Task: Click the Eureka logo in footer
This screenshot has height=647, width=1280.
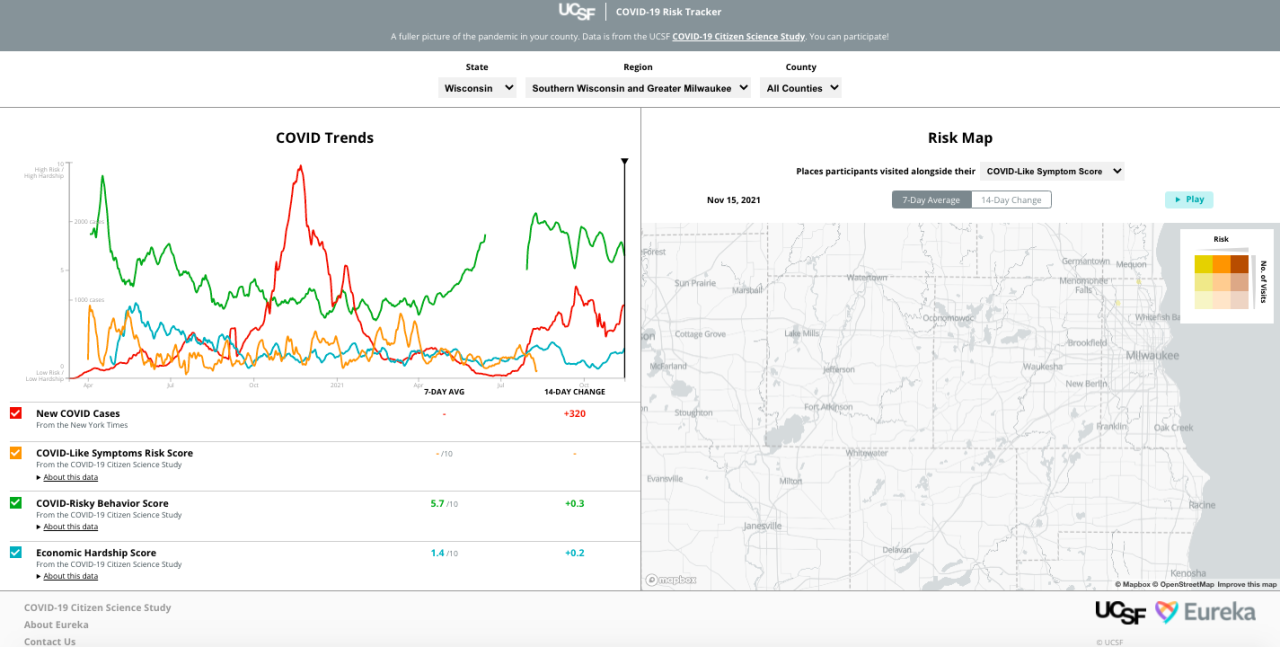Action: [x=1205, y=612]
